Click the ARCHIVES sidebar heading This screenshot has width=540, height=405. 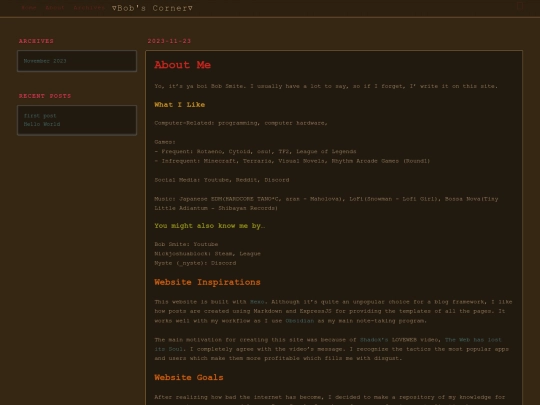click(x=36, y=41)
